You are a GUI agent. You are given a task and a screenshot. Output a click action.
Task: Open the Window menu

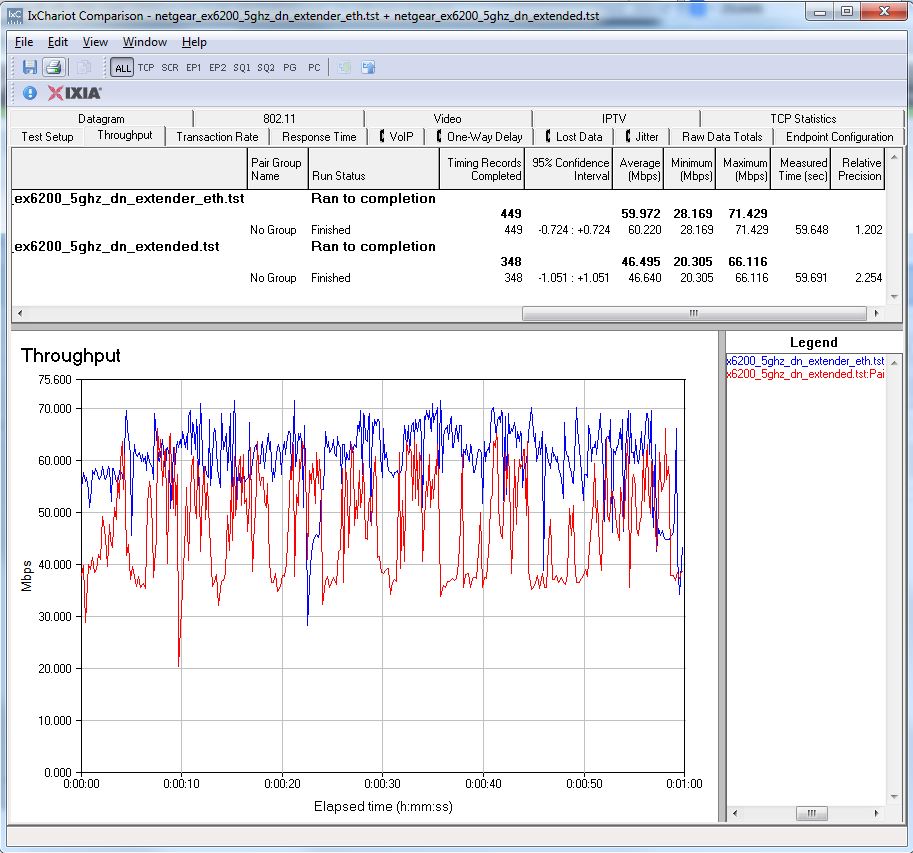point(144,42)
